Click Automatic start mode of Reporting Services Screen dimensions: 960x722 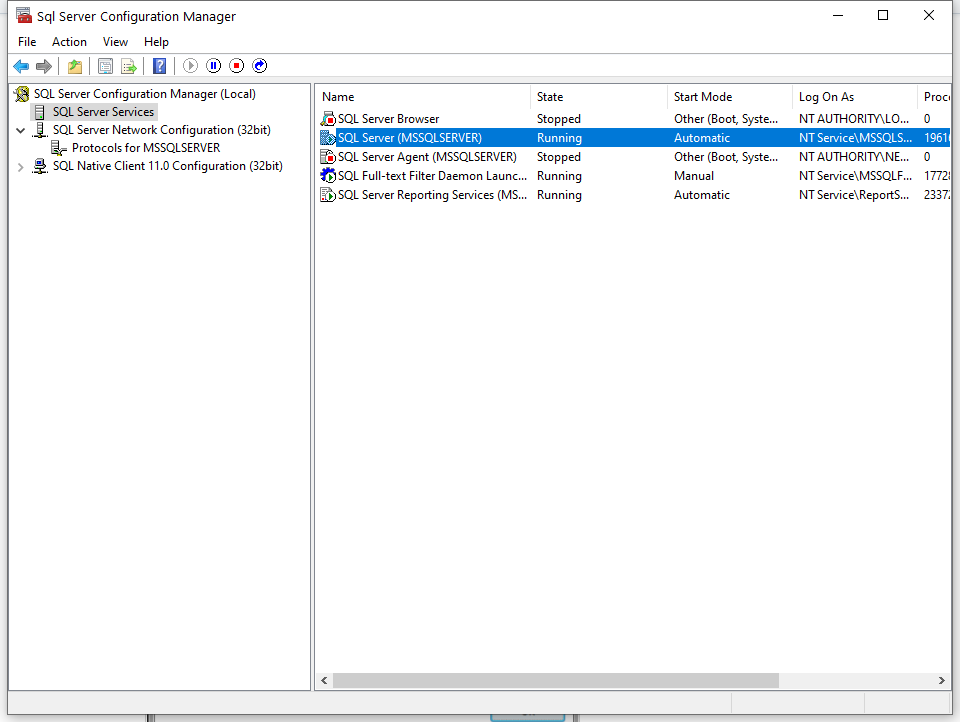702,195
